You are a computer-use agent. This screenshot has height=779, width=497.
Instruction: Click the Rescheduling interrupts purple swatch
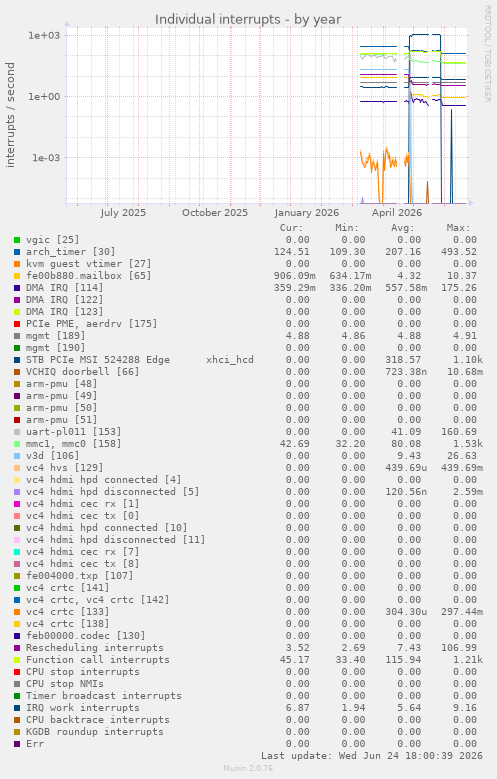(17, 648)
